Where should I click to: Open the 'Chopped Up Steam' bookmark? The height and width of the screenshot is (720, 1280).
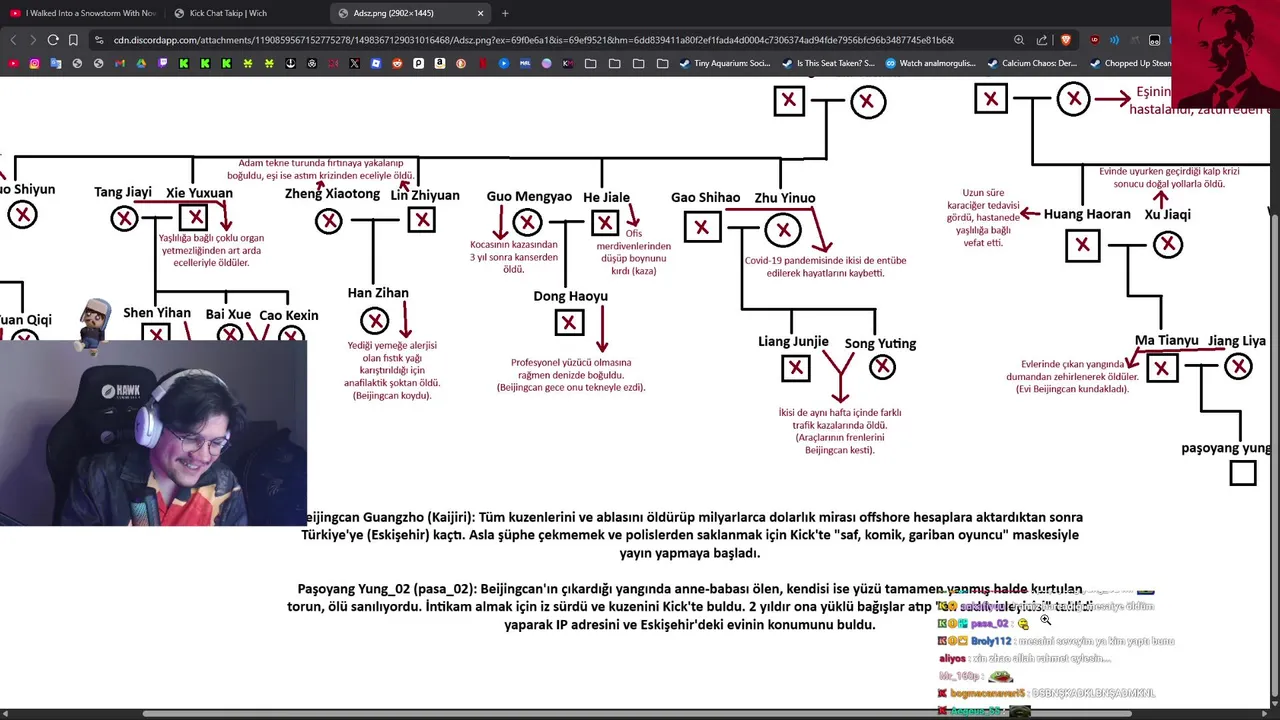click(x=1130, y=63)
